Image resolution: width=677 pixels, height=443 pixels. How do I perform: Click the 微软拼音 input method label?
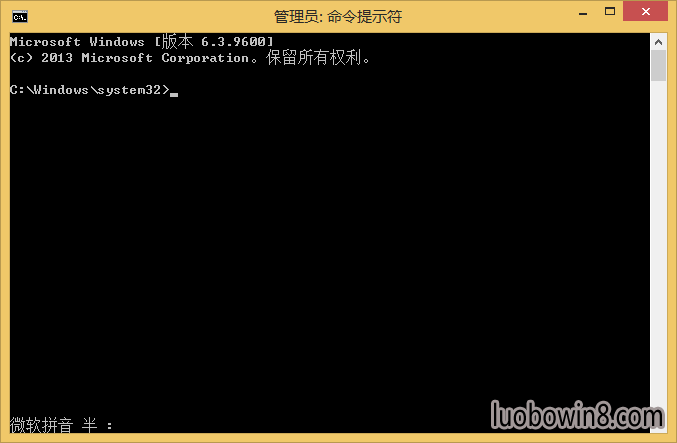41,425
